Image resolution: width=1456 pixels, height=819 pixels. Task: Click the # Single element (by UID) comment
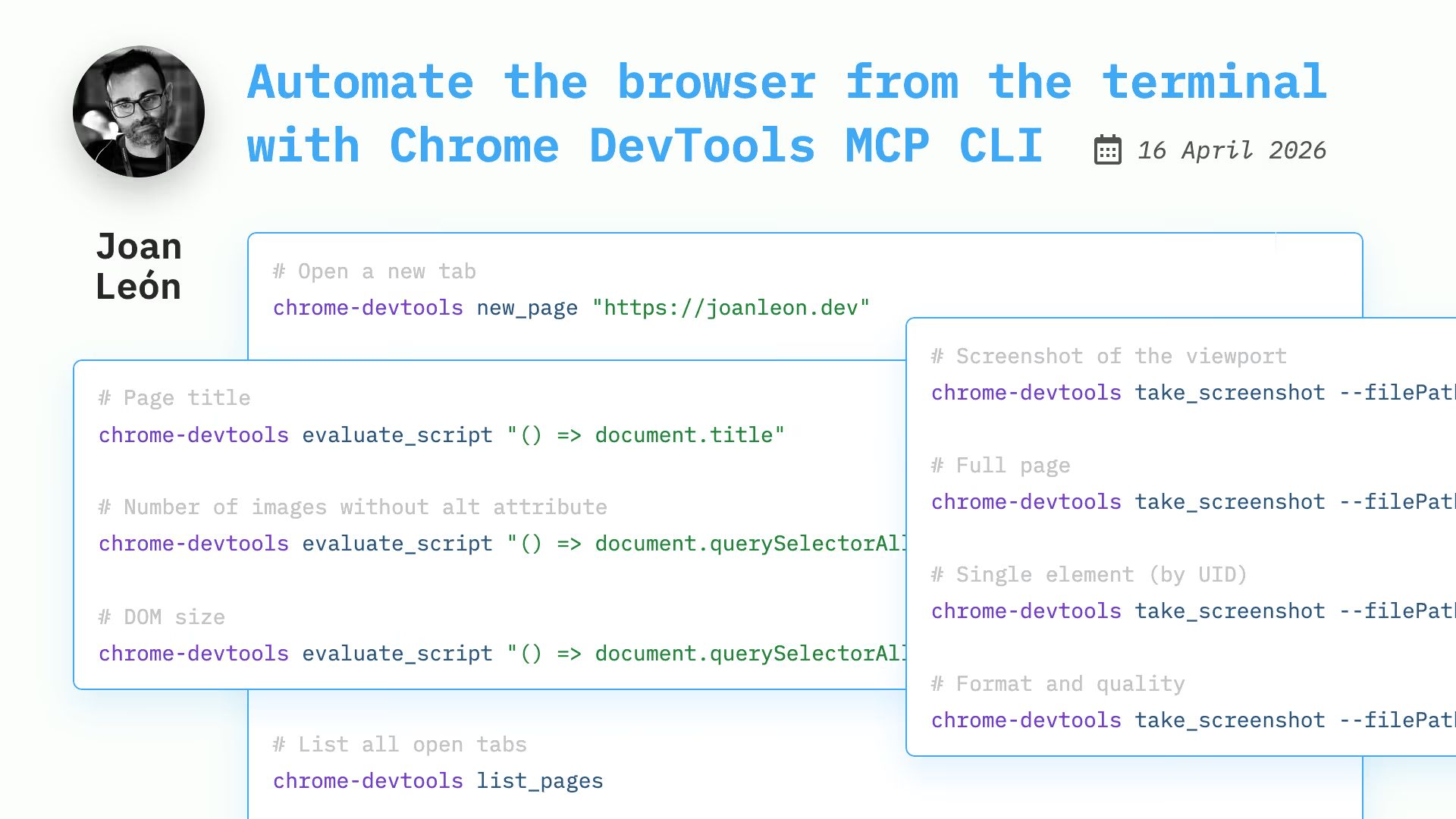tap(1088, 574)
